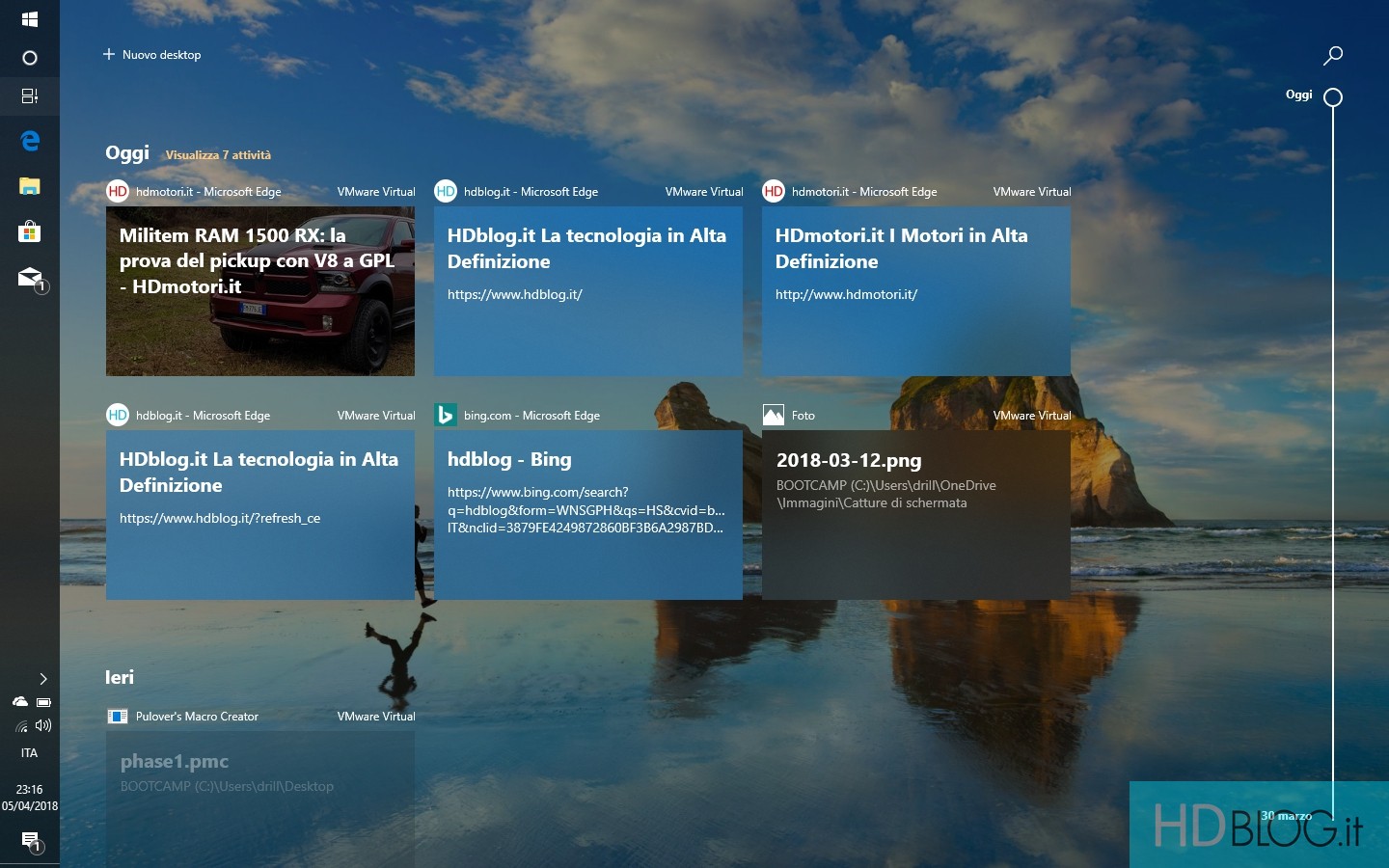Click http://www.hdmotori.it/ URL text
1389x868 pixels.
point(846,294)
